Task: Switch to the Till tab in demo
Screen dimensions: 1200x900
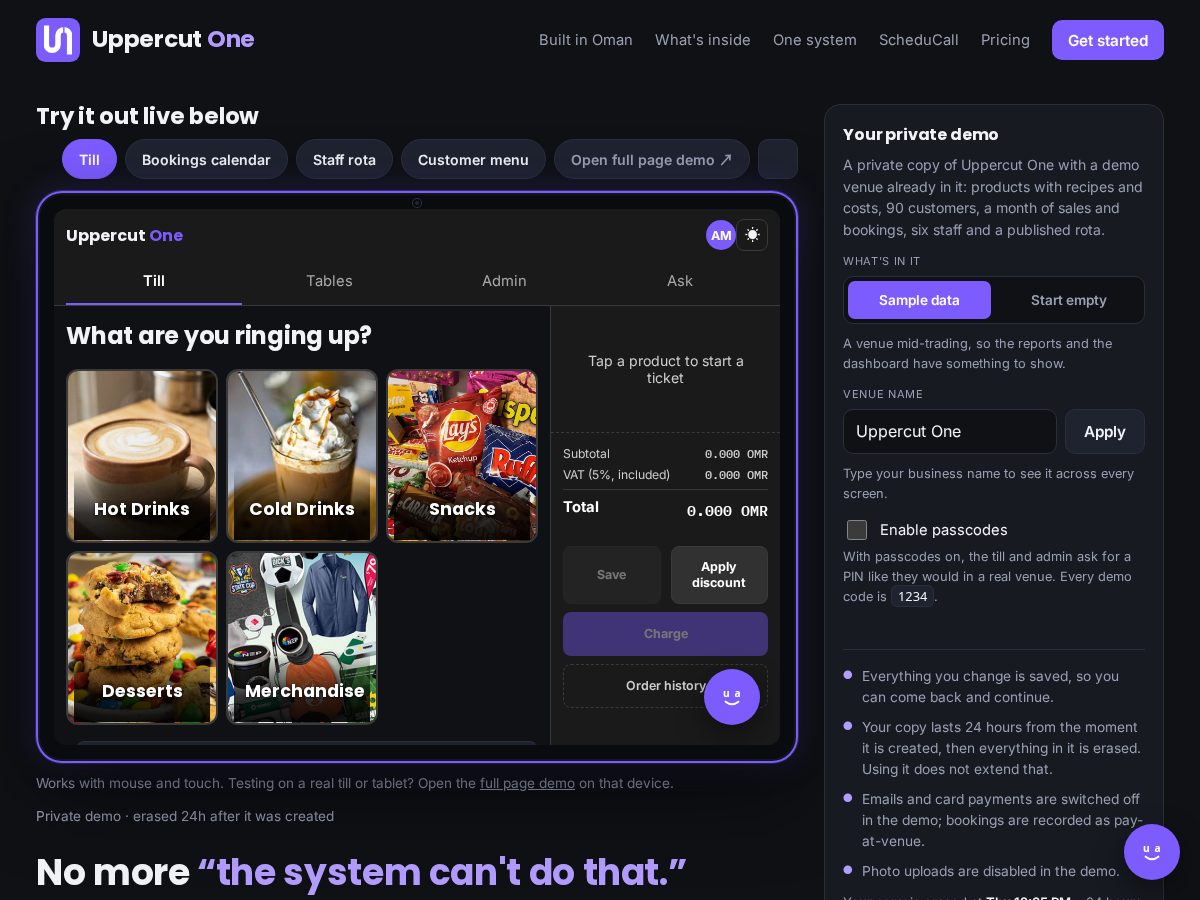Action: coord(154,281)
